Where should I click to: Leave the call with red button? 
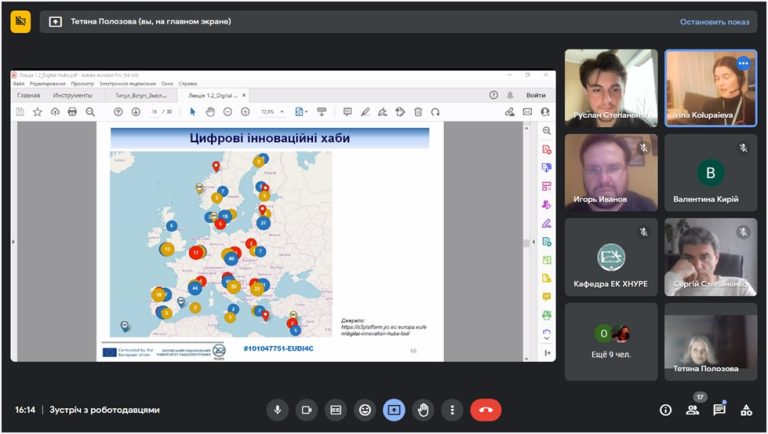(x=485, y=410)
